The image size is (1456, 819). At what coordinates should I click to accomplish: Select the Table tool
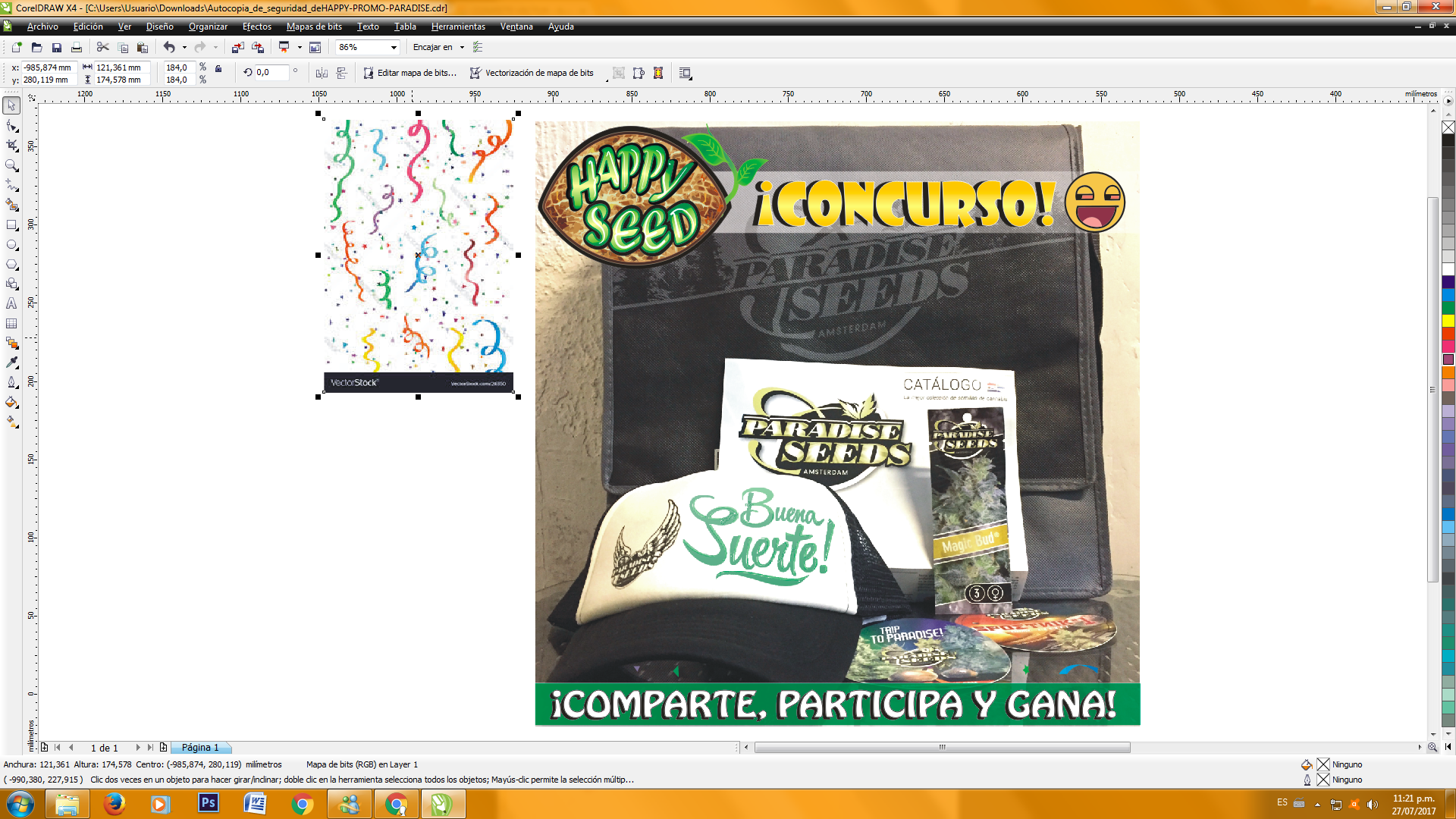coord(11,324)
